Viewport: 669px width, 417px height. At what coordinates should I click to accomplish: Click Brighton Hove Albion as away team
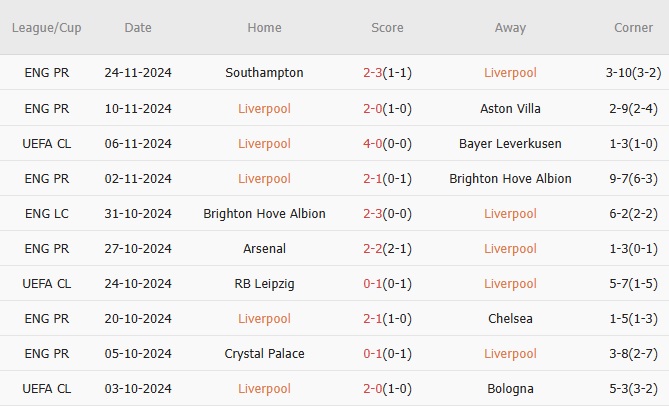(510, 178)
